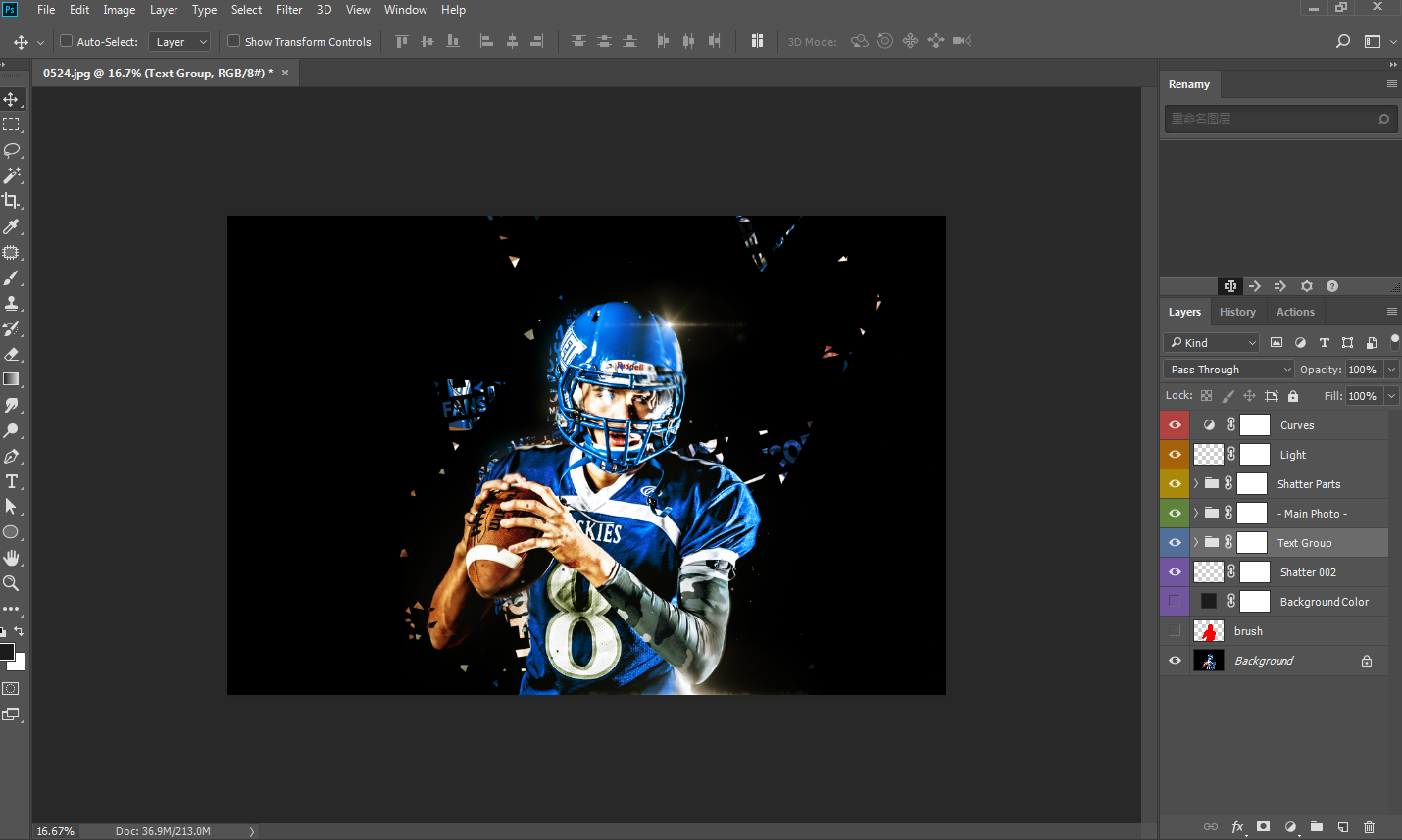Viewport: 1402px width, 840px height.
Task: Open the Pass Through blend mode dropdown
Action: (1229, 370)
